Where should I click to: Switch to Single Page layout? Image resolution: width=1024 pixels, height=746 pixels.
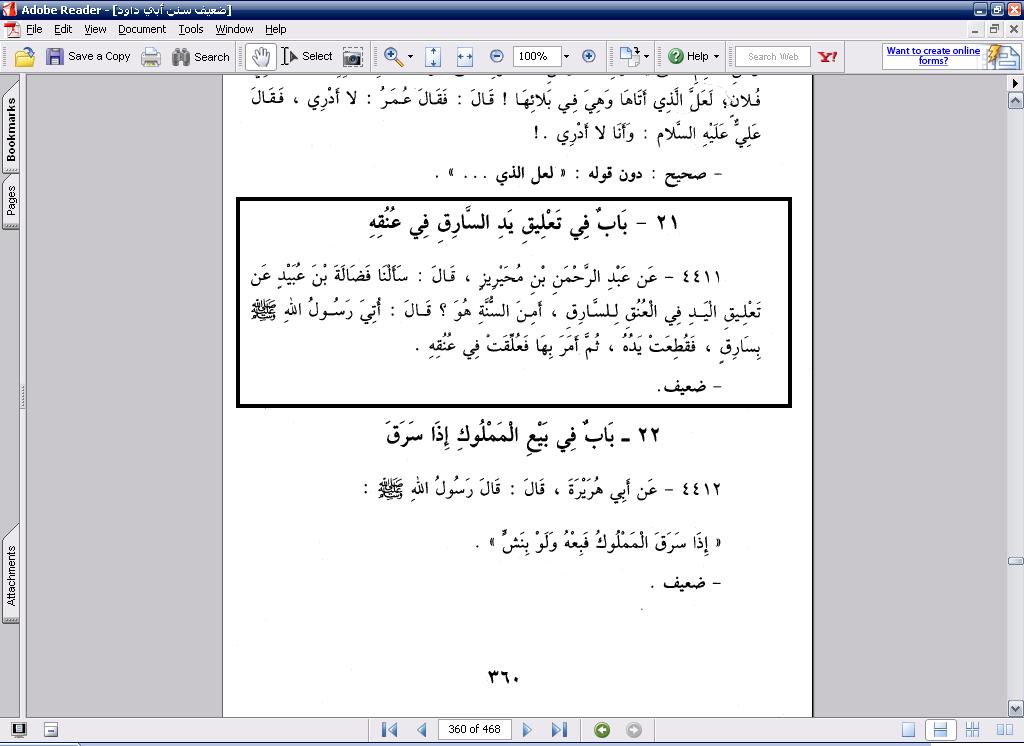[x=909, y=730]
